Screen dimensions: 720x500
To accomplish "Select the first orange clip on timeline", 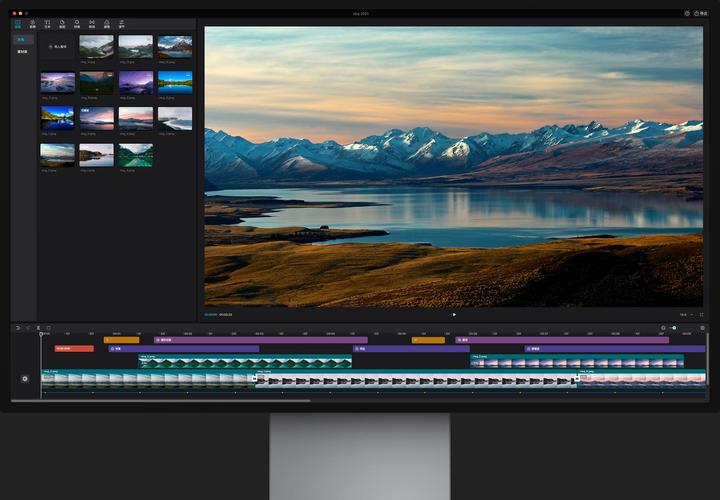I will [x=122, y=340].
